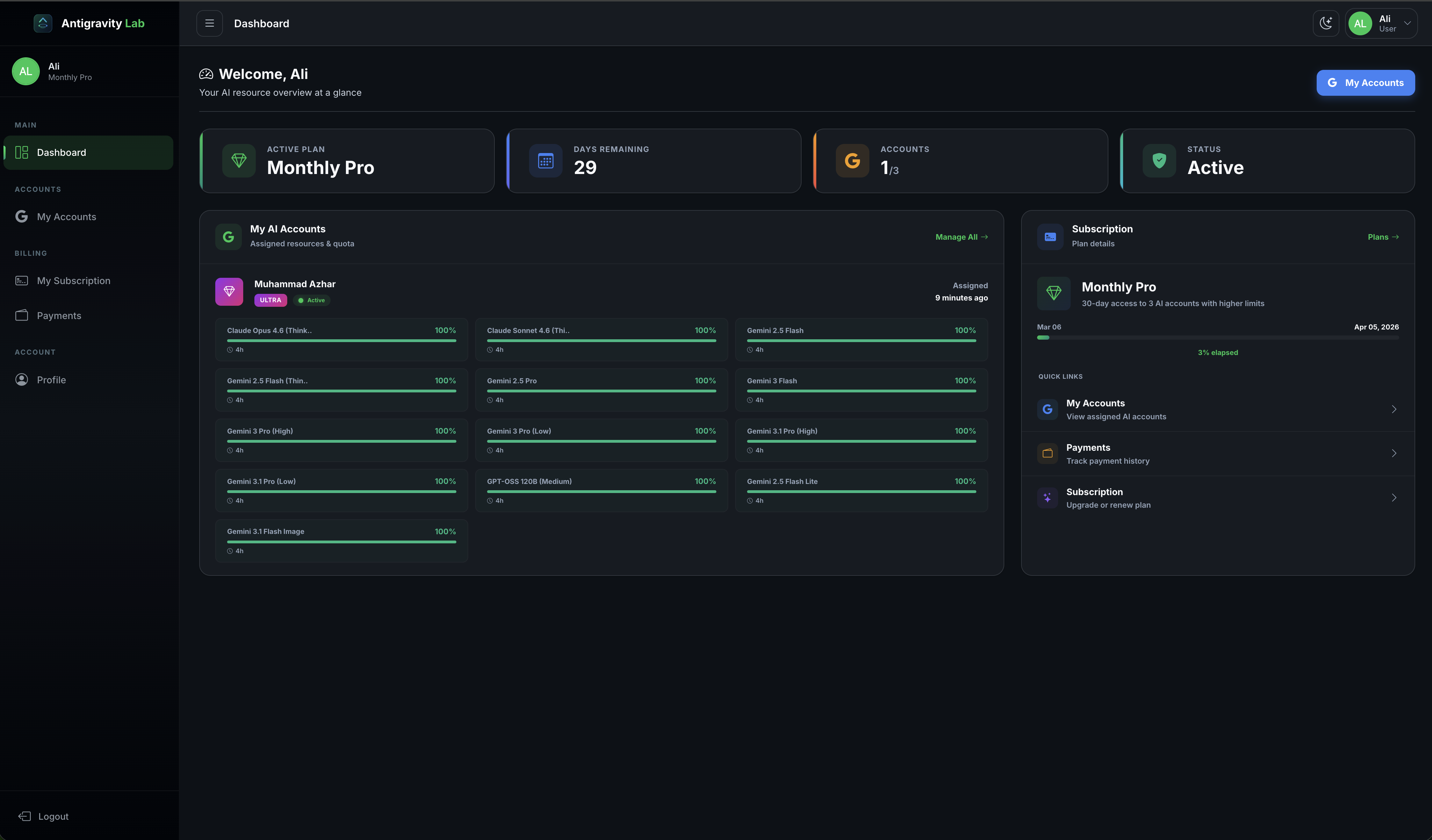
Task: Click the Profile person icon
Action: (22, 380)
